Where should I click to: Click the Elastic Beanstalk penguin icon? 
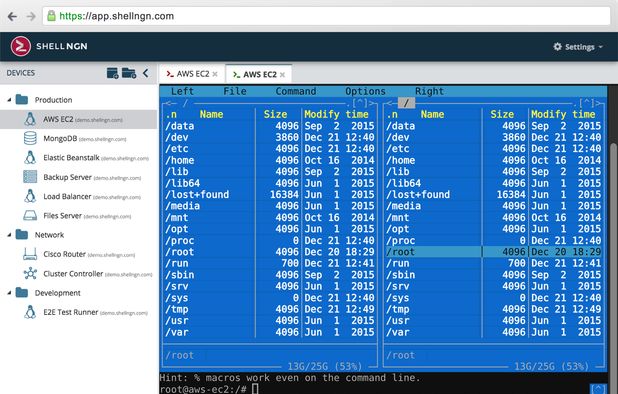coord(30,158)
